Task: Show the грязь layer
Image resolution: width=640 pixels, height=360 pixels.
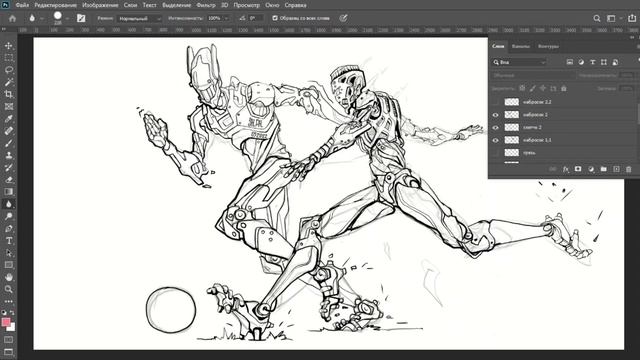Action: pos(496,153)
